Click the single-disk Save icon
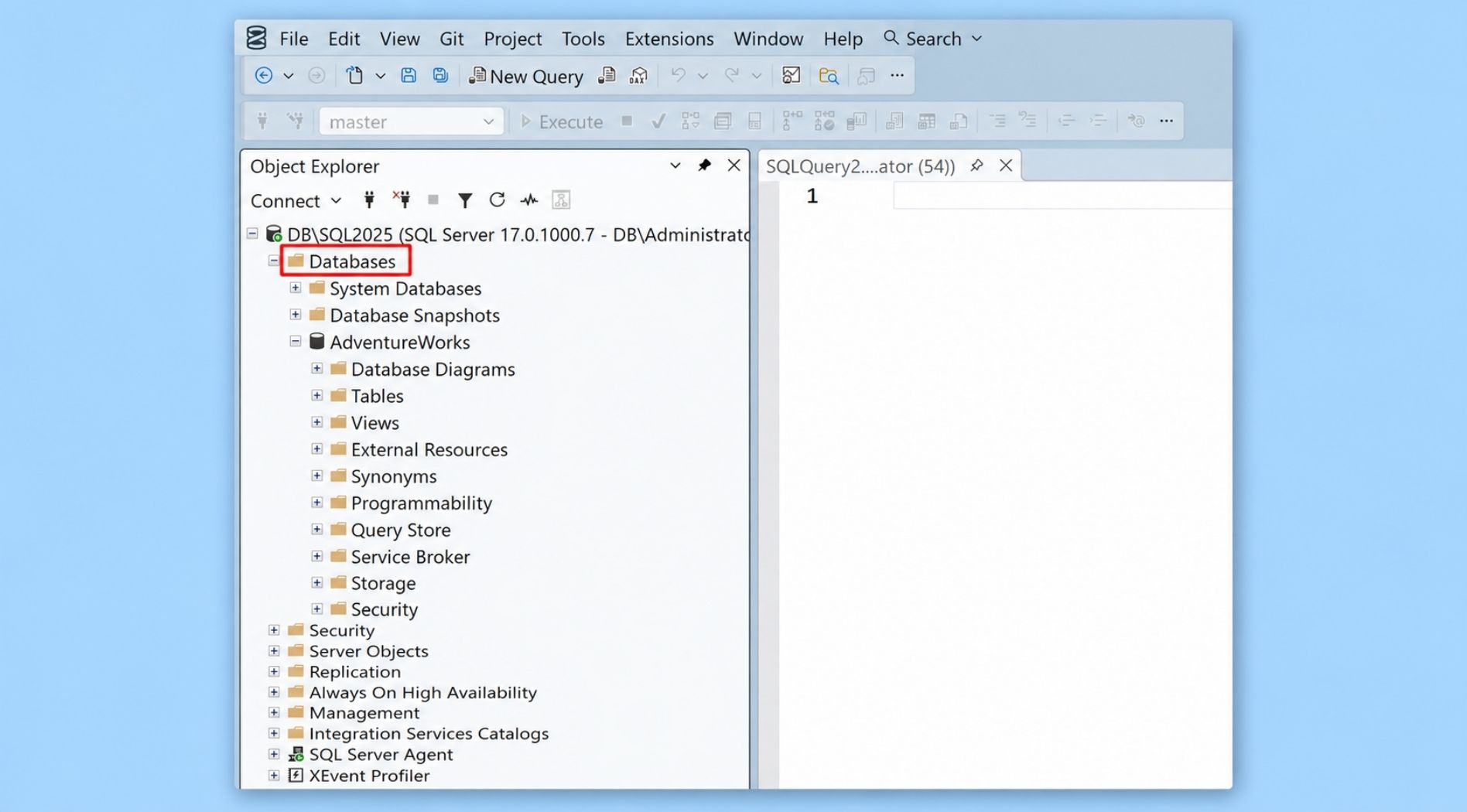 (409, 75)
